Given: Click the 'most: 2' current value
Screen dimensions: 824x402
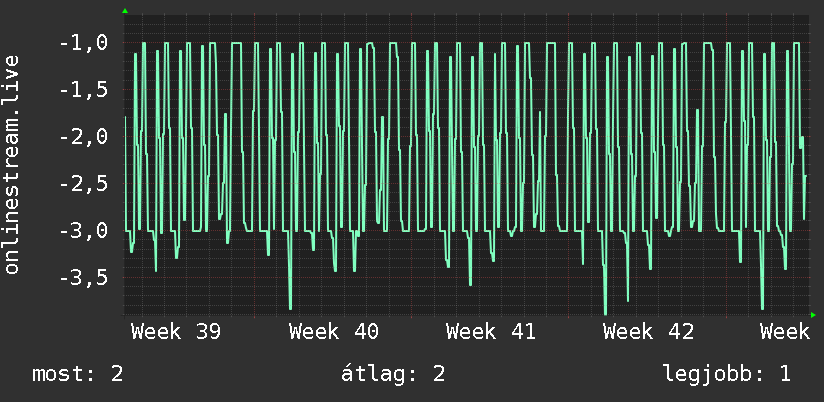Looking at the screenshot, I should click(x=78, y=374).
